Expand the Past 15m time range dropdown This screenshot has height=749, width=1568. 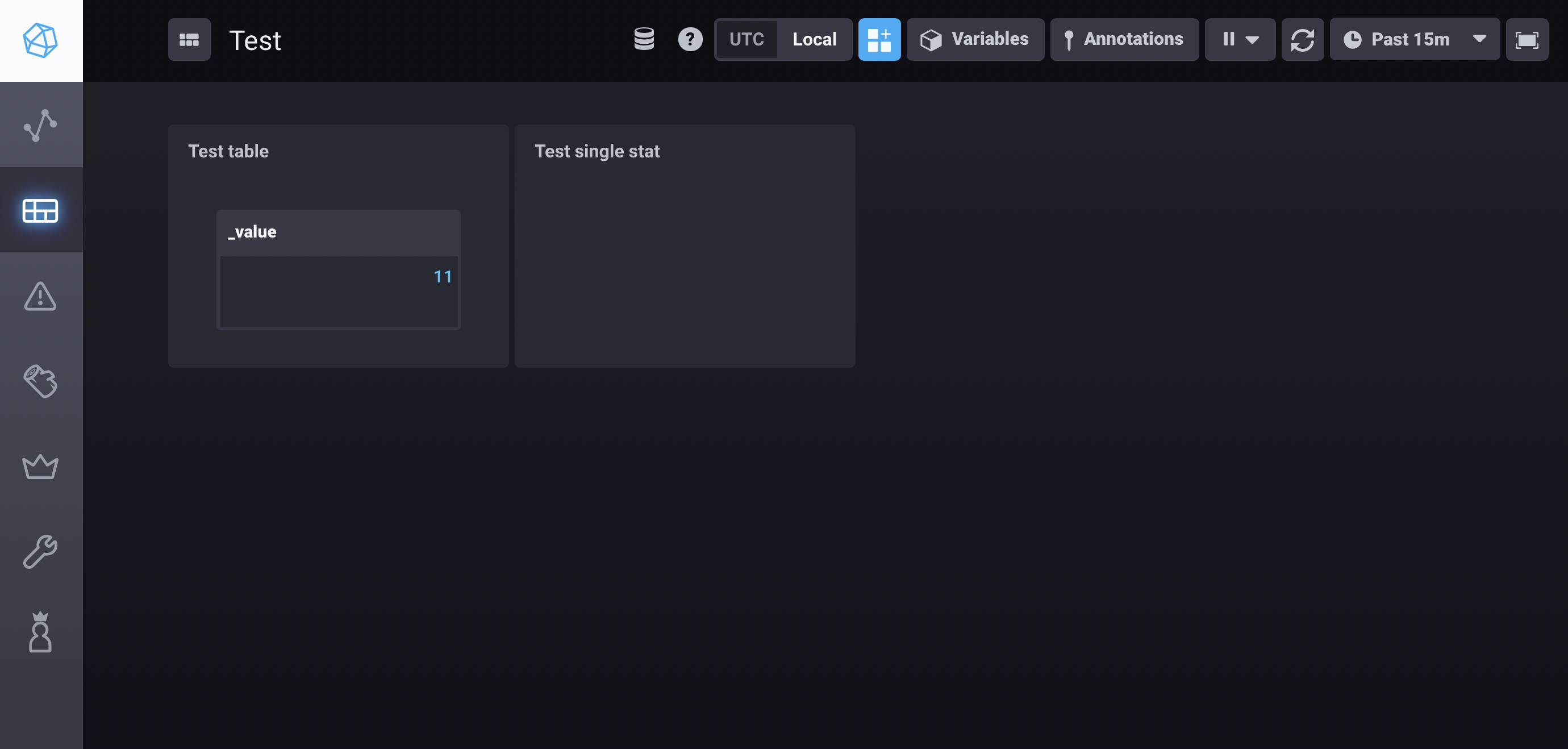[1414, 39]
